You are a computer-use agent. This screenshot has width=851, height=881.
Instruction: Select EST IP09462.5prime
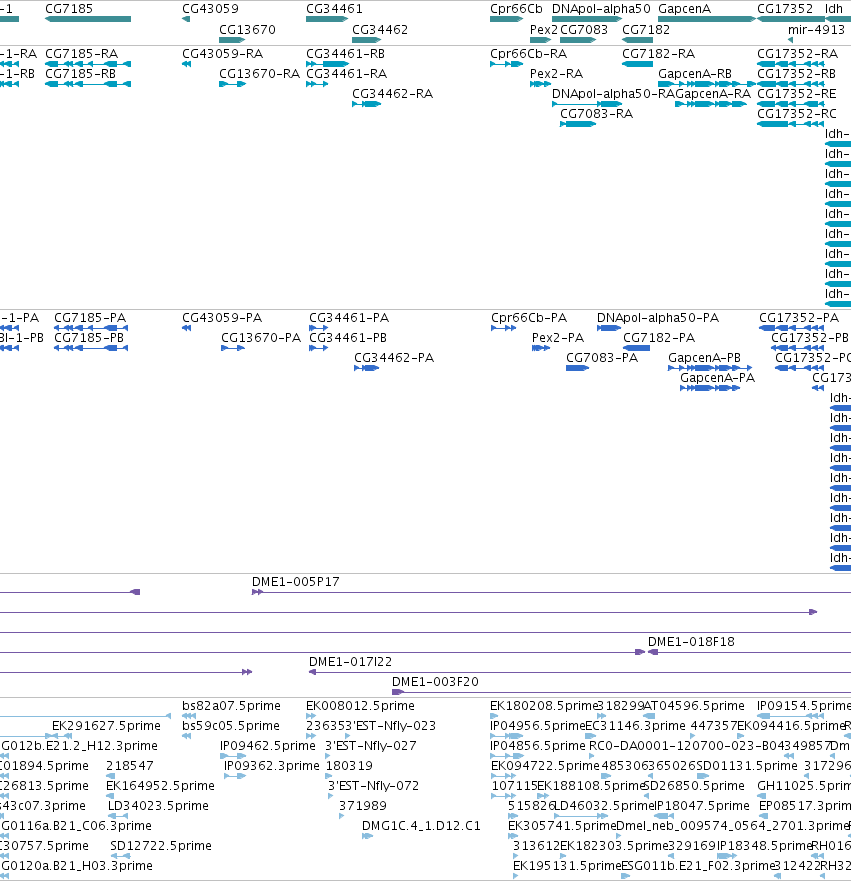click(x=267, y=746)
